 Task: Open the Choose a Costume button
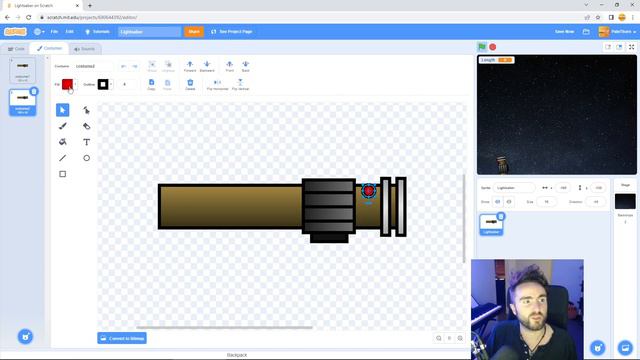tap(25, 337)
